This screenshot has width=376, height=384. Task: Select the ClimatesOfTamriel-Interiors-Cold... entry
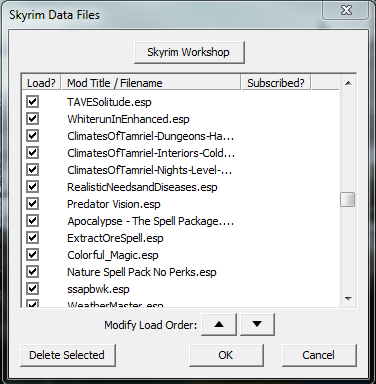[151, 153]
